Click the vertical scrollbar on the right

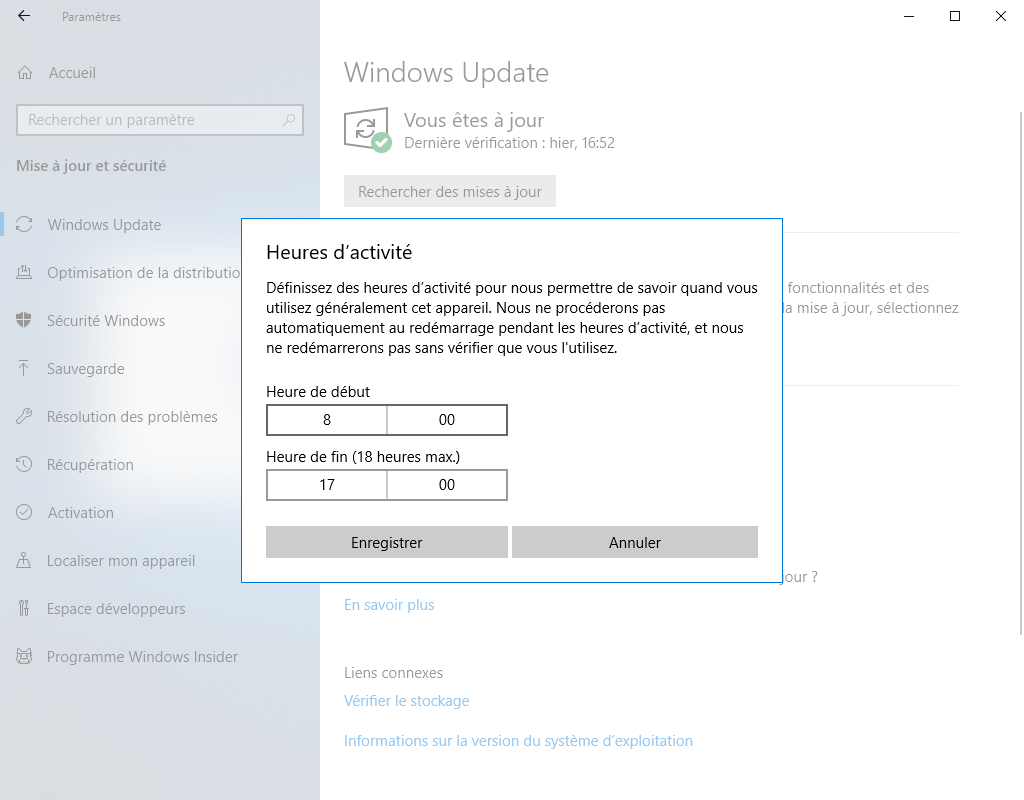(1020, 372)
